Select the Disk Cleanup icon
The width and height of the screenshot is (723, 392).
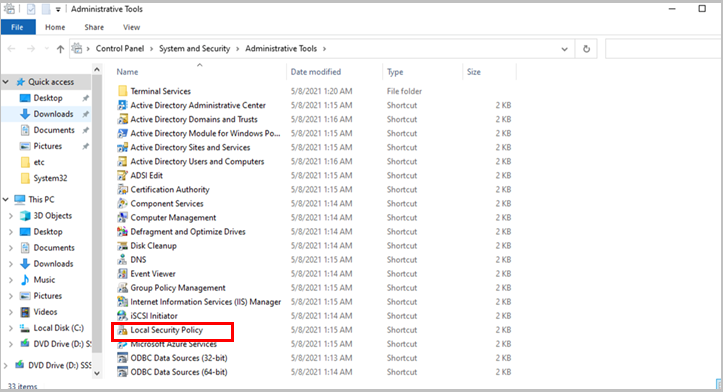122,246
